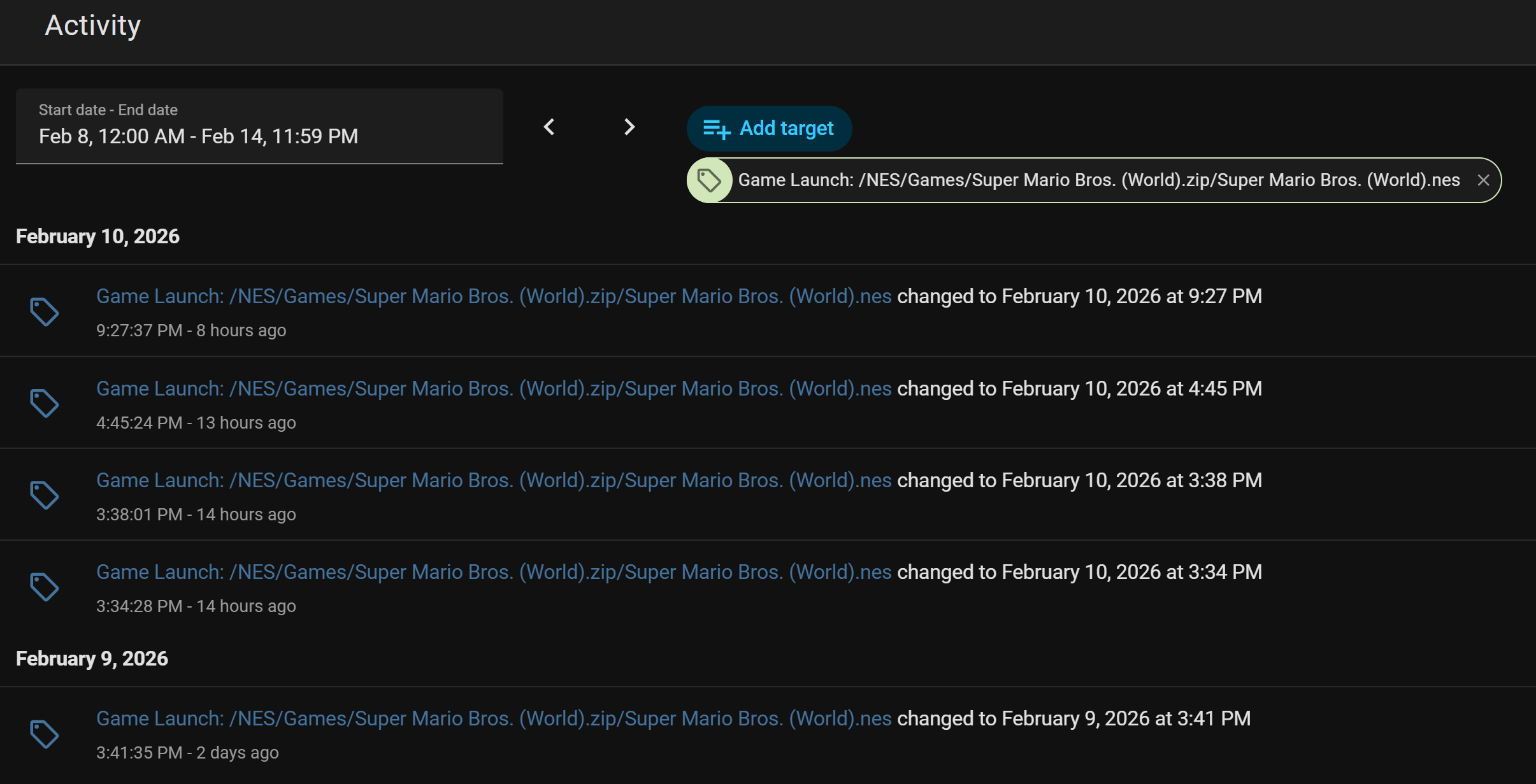Click tag icon beside the 3:34 PM entry

tap(44, 587)
